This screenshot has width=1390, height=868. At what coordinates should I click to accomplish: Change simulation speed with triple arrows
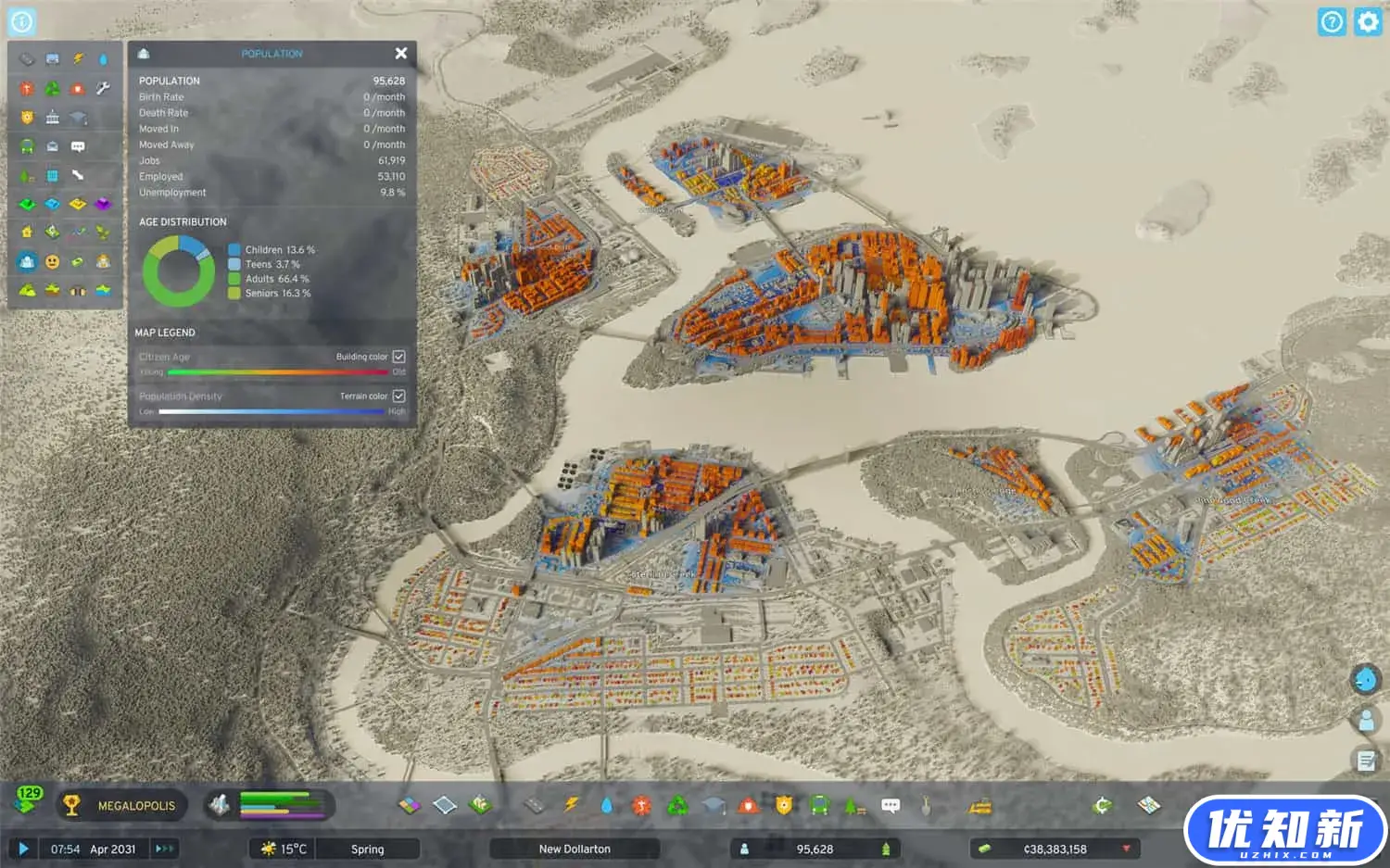pos(164,849)
